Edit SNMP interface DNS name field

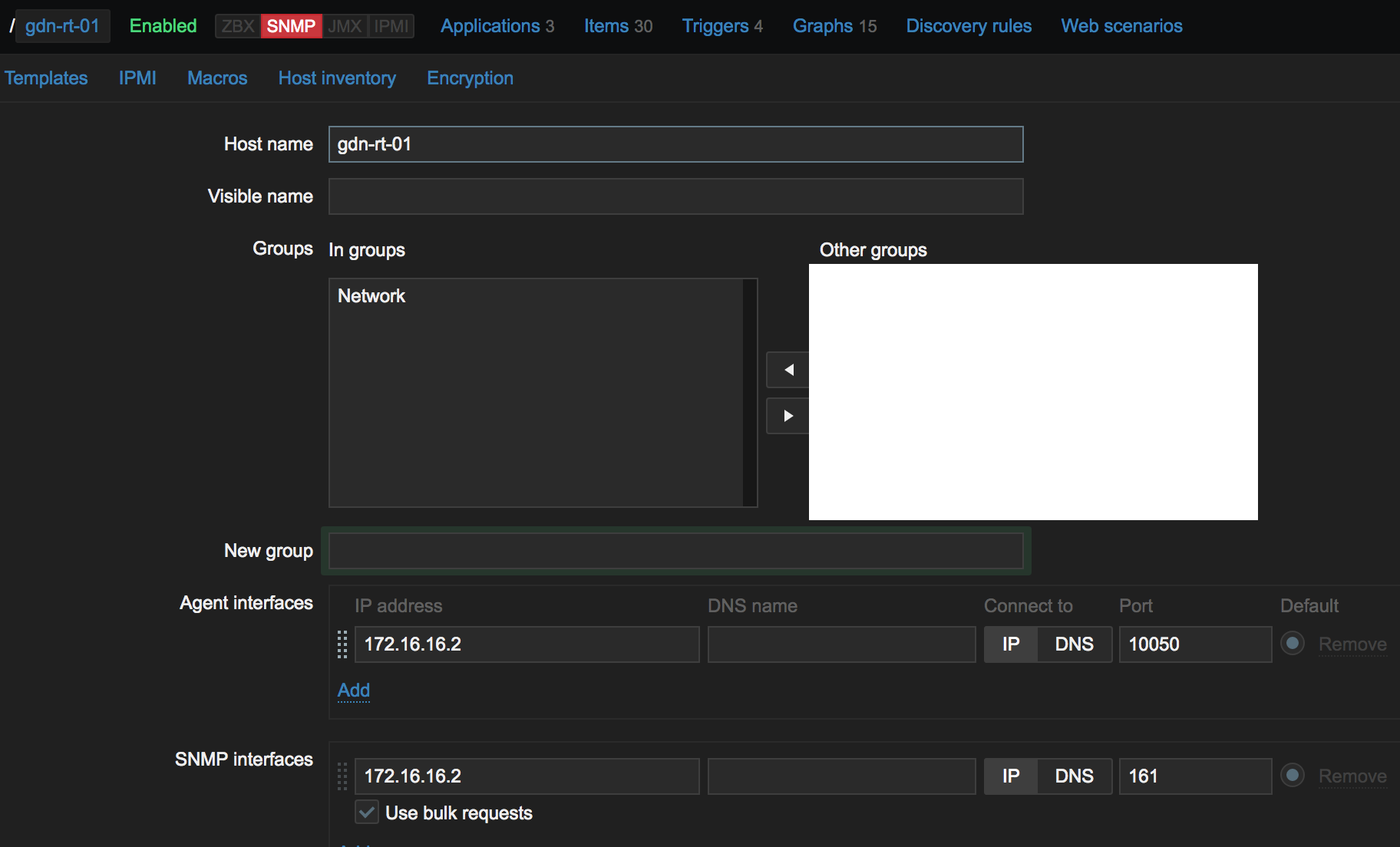(842, 776)
